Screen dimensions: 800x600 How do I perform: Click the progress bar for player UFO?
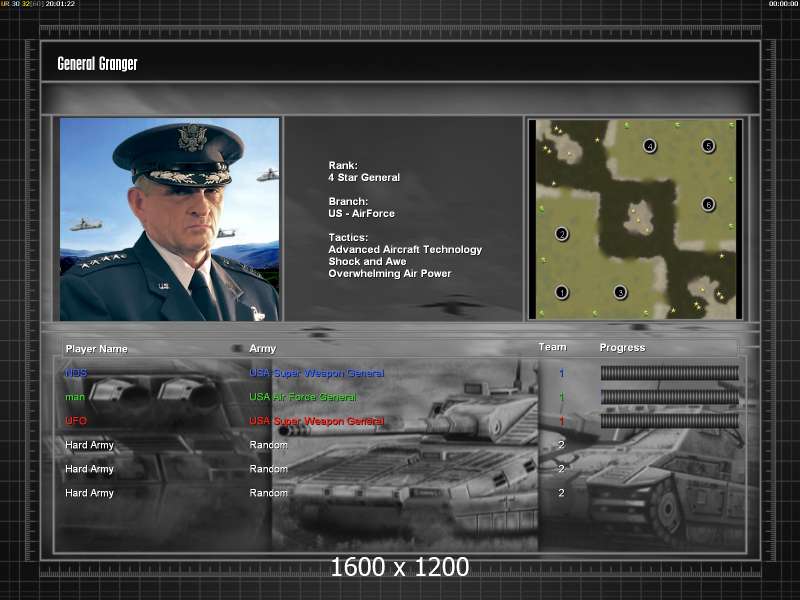click(x=669, y=421)
